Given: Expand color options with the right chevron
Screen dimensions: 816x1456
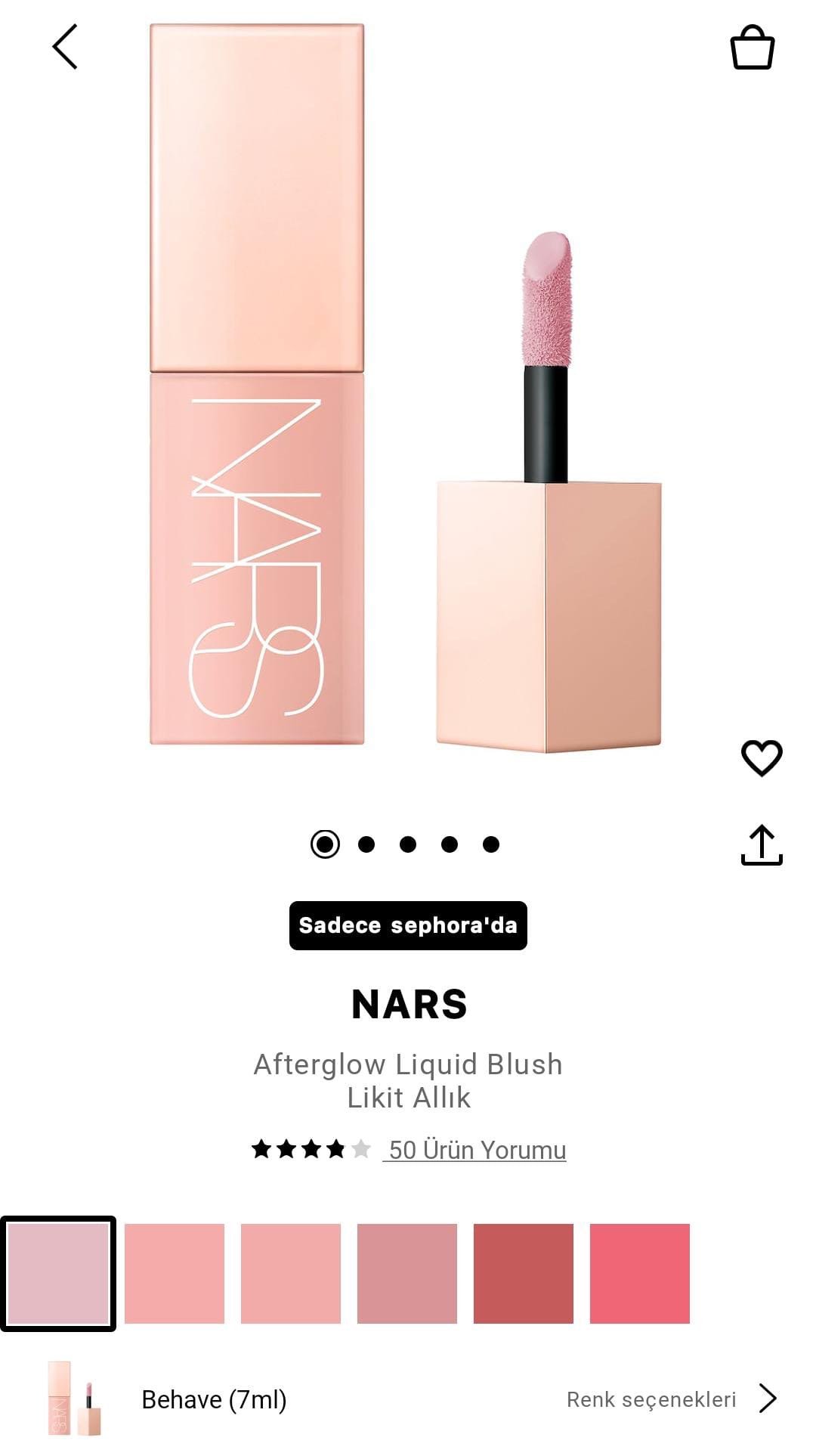Looking at the screenshot, I should click(x=768, y=1399).
